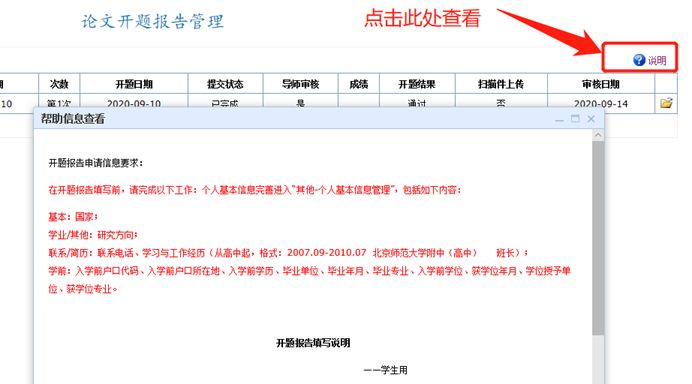Viewport: 692px width, 384px height.
Task: Close the 帮助信息查看 dialog
Action: click(x=591, y=119)
